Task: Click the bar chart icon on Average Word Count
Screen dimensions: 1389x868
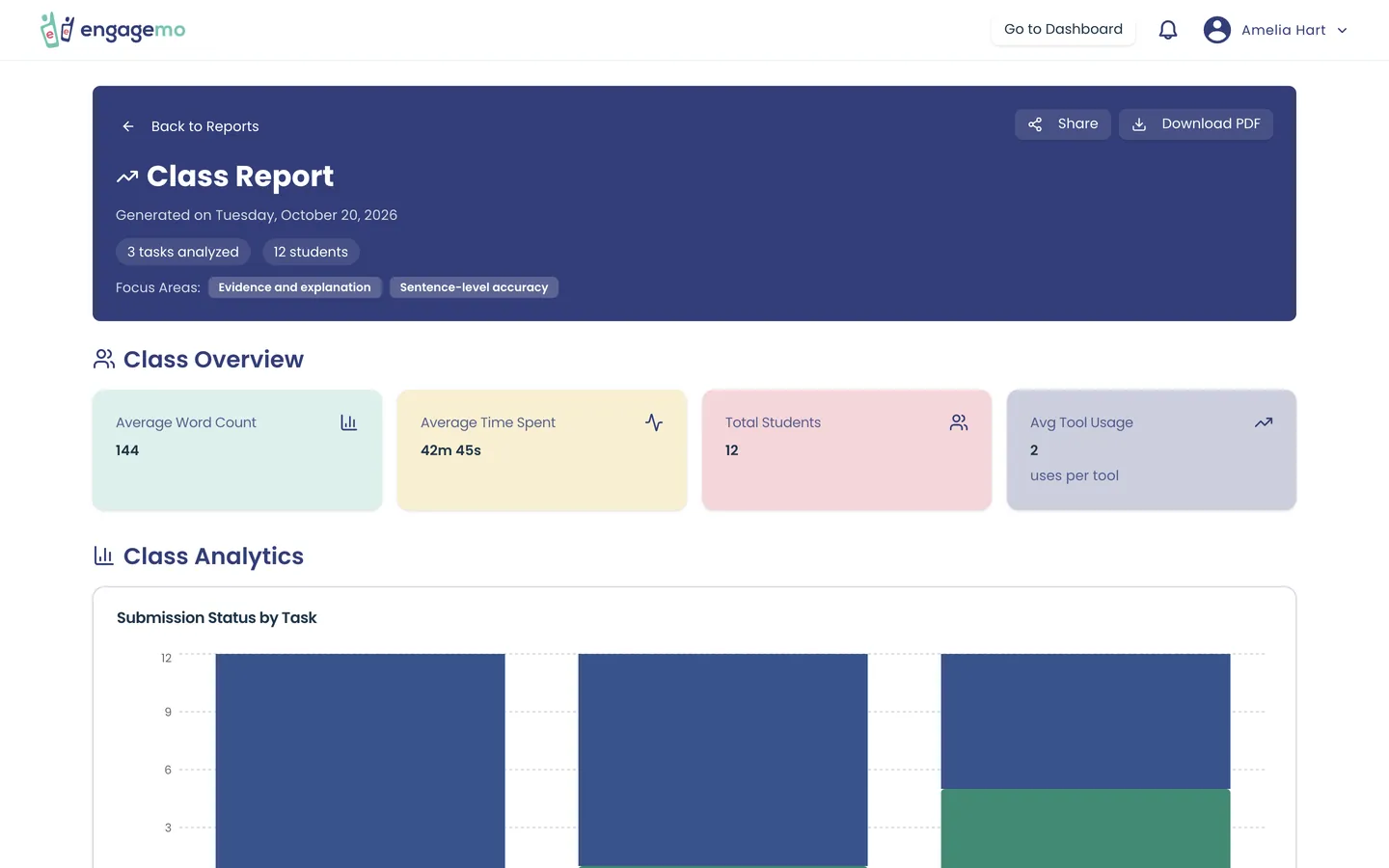Action: pyautogui.click(x=349, y=422)
